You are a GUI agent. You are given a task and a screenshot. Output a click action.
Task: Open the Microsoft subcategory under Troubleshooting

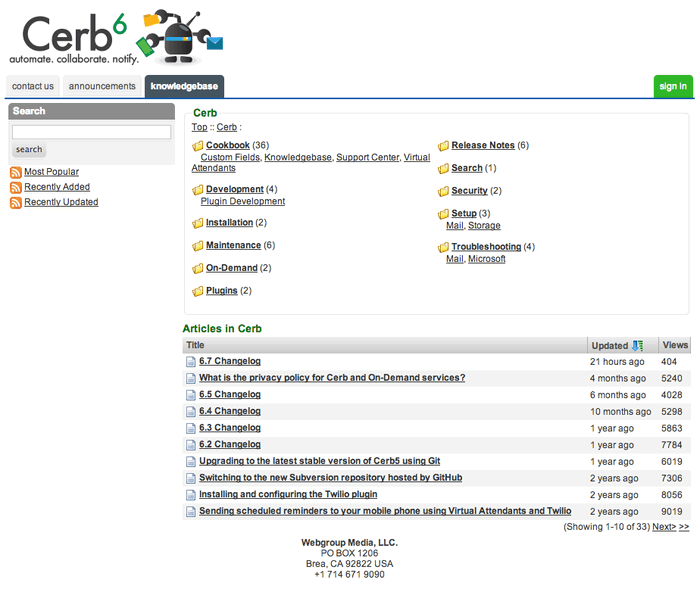coord(487,259)
